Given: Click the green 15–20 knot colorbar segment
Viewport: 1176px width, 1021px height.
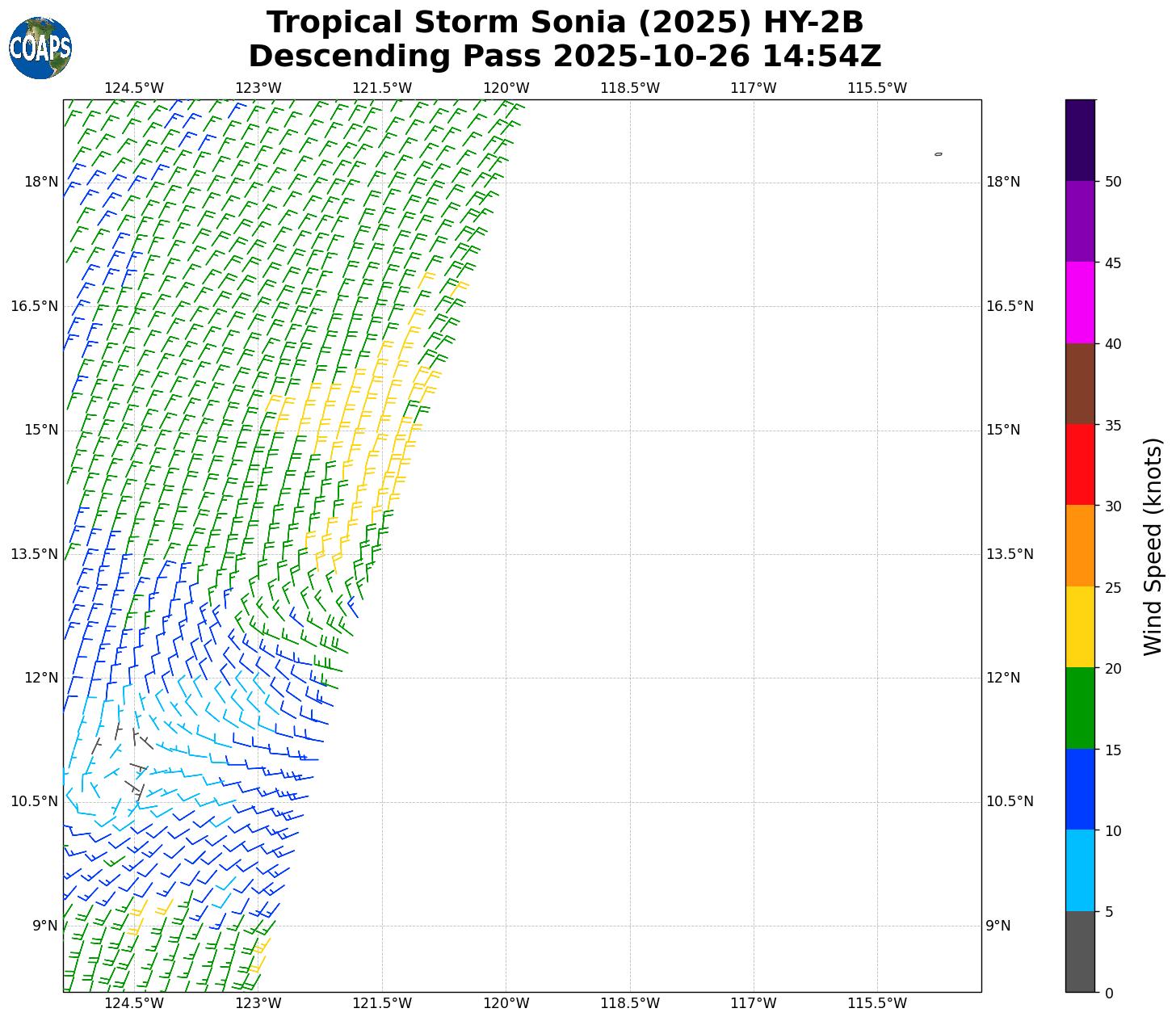Looking at the screenshot, I should coord(1080,708).
